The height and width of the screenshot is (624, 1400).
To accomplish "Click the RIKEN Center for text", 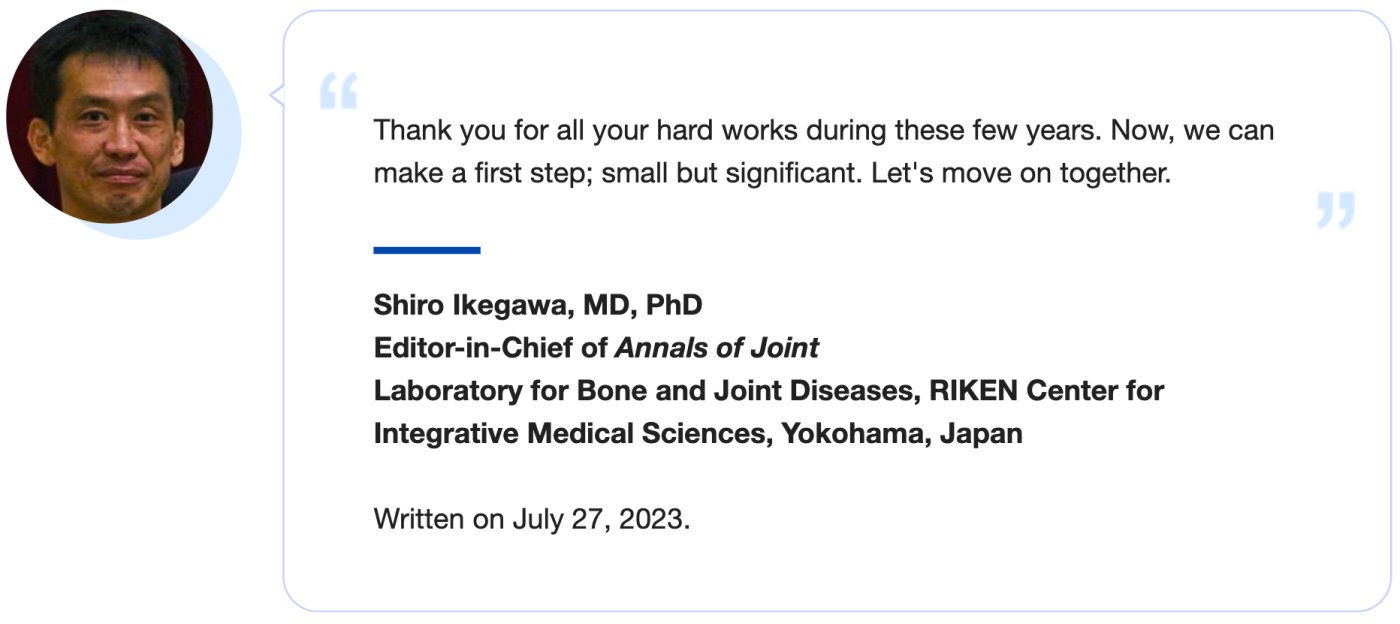I will pyautogui.click(x=1046, y=391).
